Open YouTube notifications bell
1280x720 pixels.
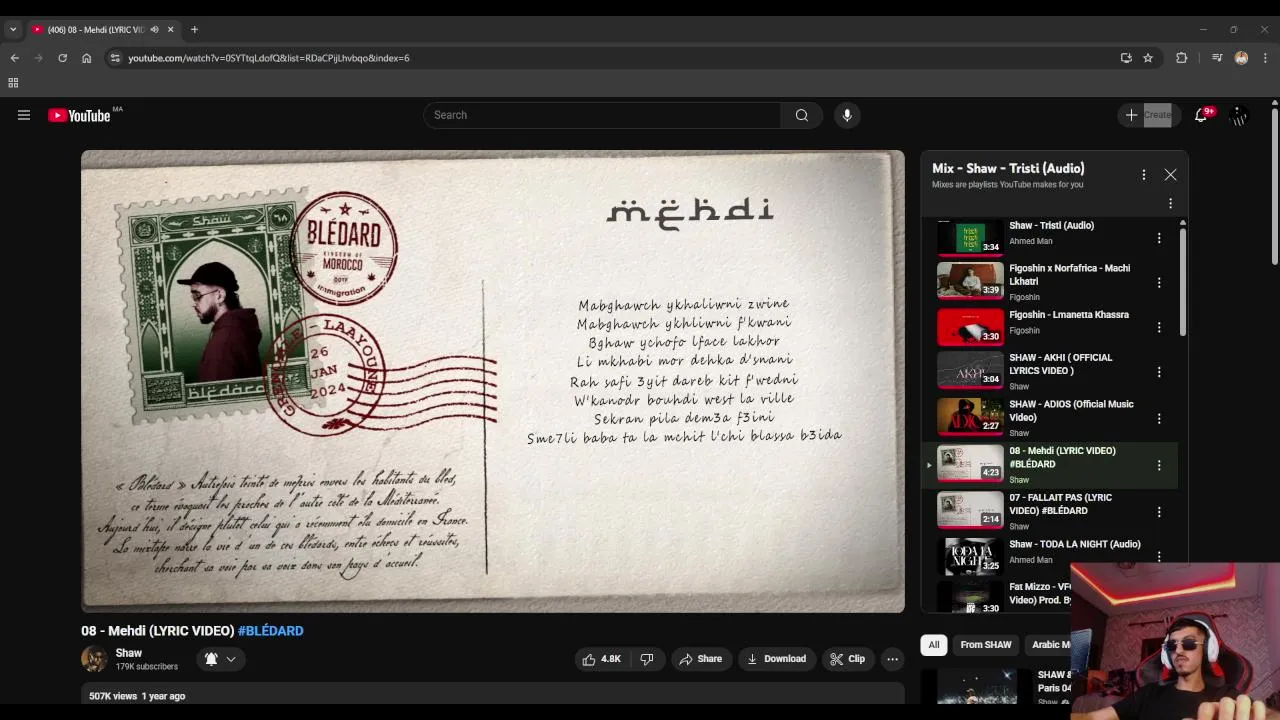click(x=1201, y=115)
